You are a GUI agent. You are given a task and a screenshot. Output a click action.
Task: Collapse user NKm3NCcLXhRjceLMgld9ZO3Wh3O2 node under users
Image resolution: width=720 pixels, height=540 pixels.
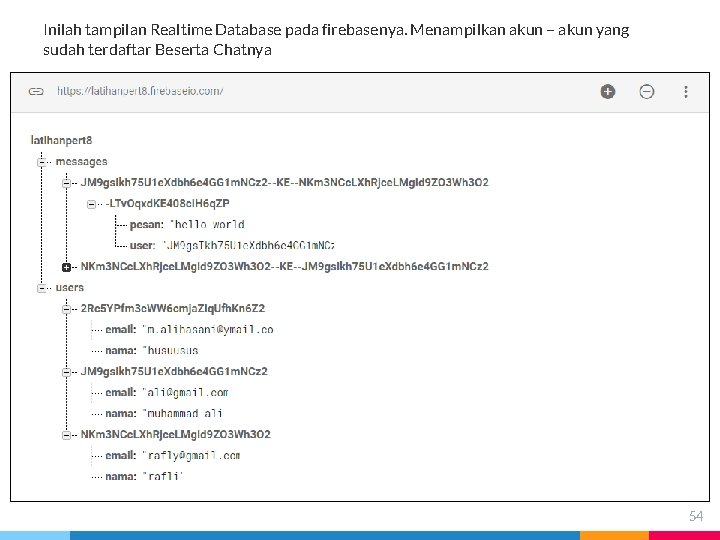pos(67,435)
